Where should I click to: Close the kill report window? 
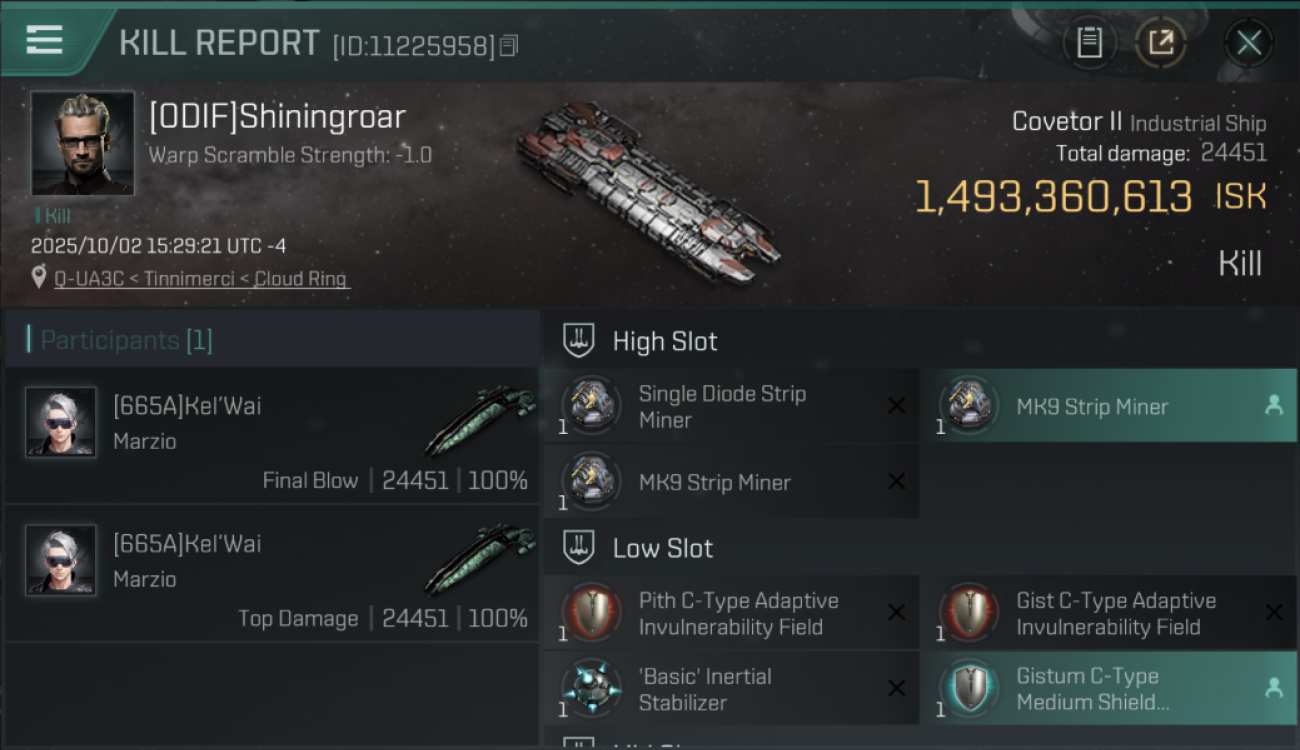(1248, 42)
